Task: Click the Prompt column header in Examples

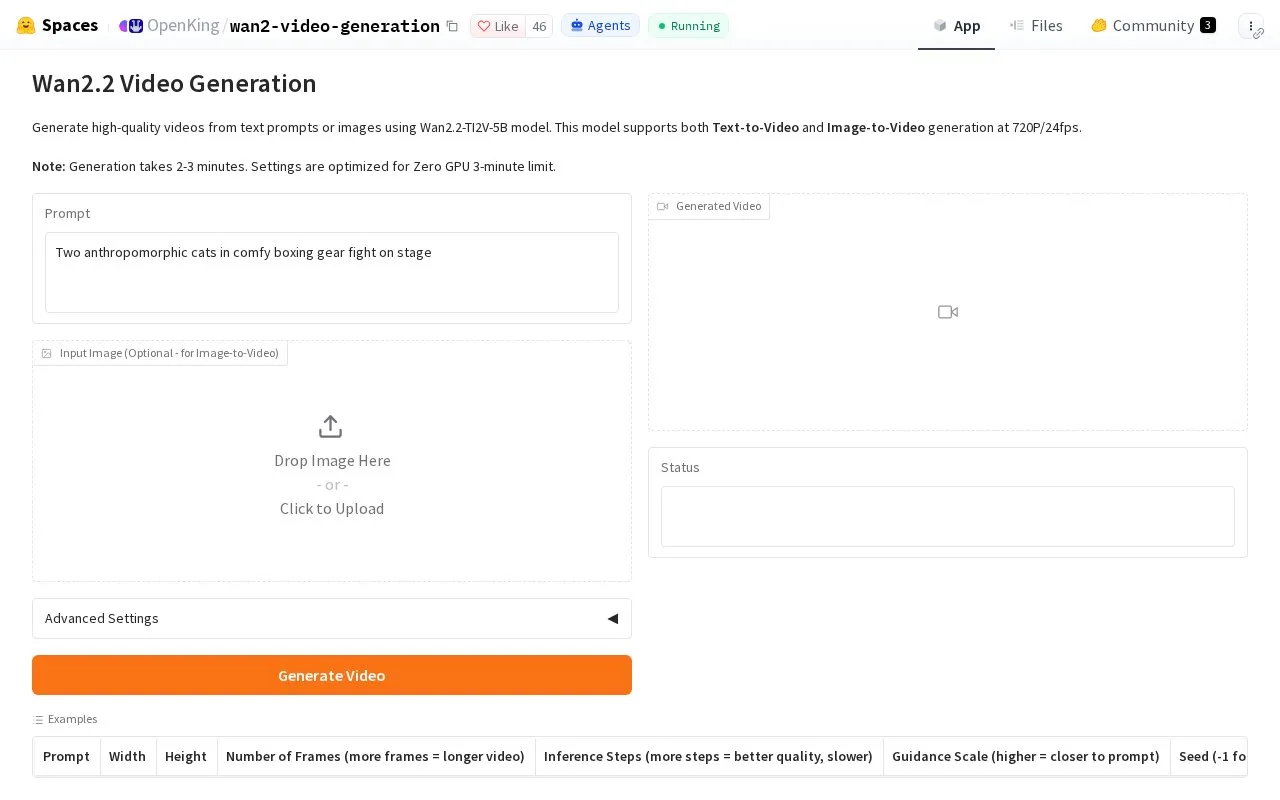Action: coord(67,756)
